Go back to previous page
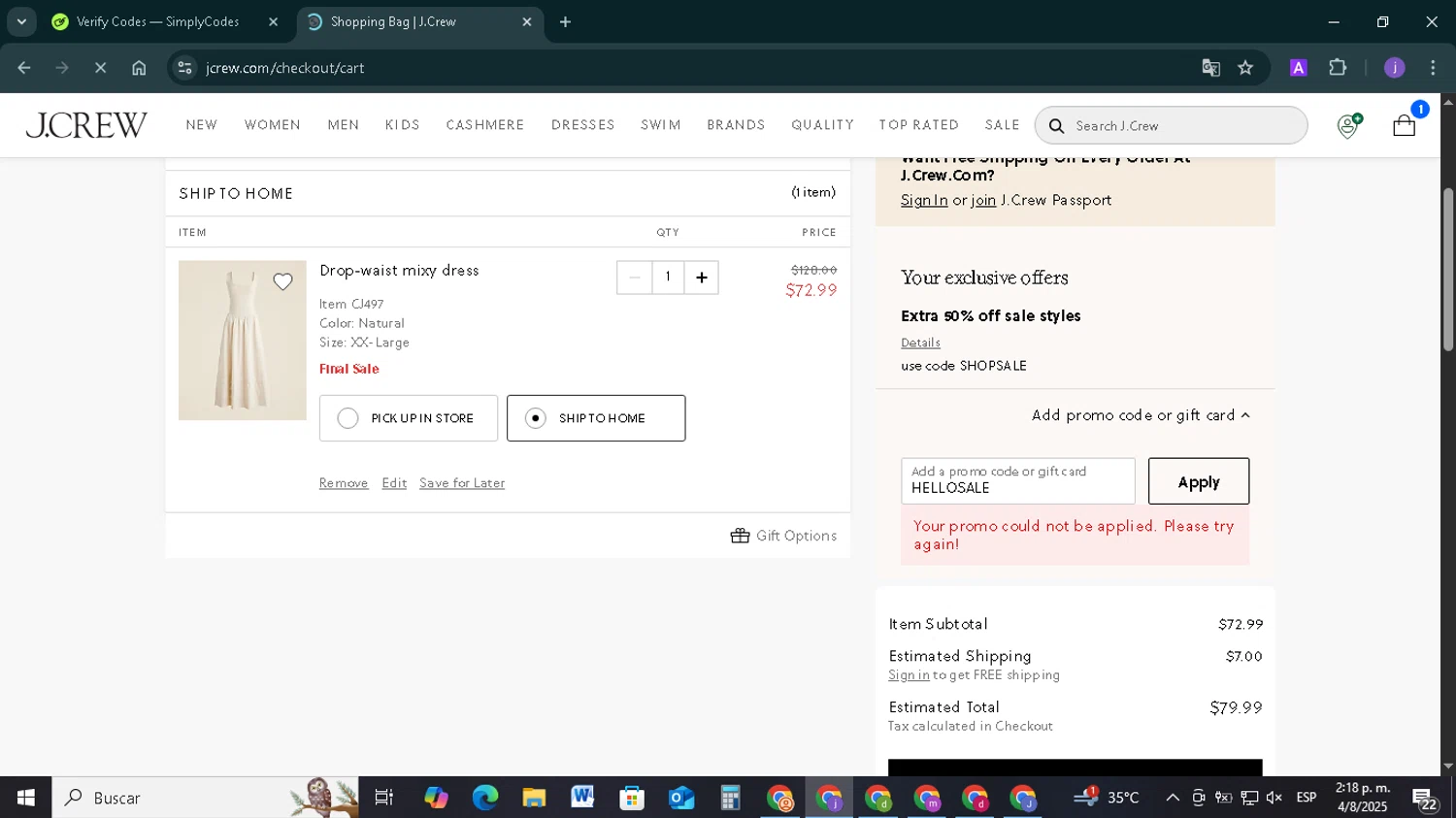 click(24, 68)
